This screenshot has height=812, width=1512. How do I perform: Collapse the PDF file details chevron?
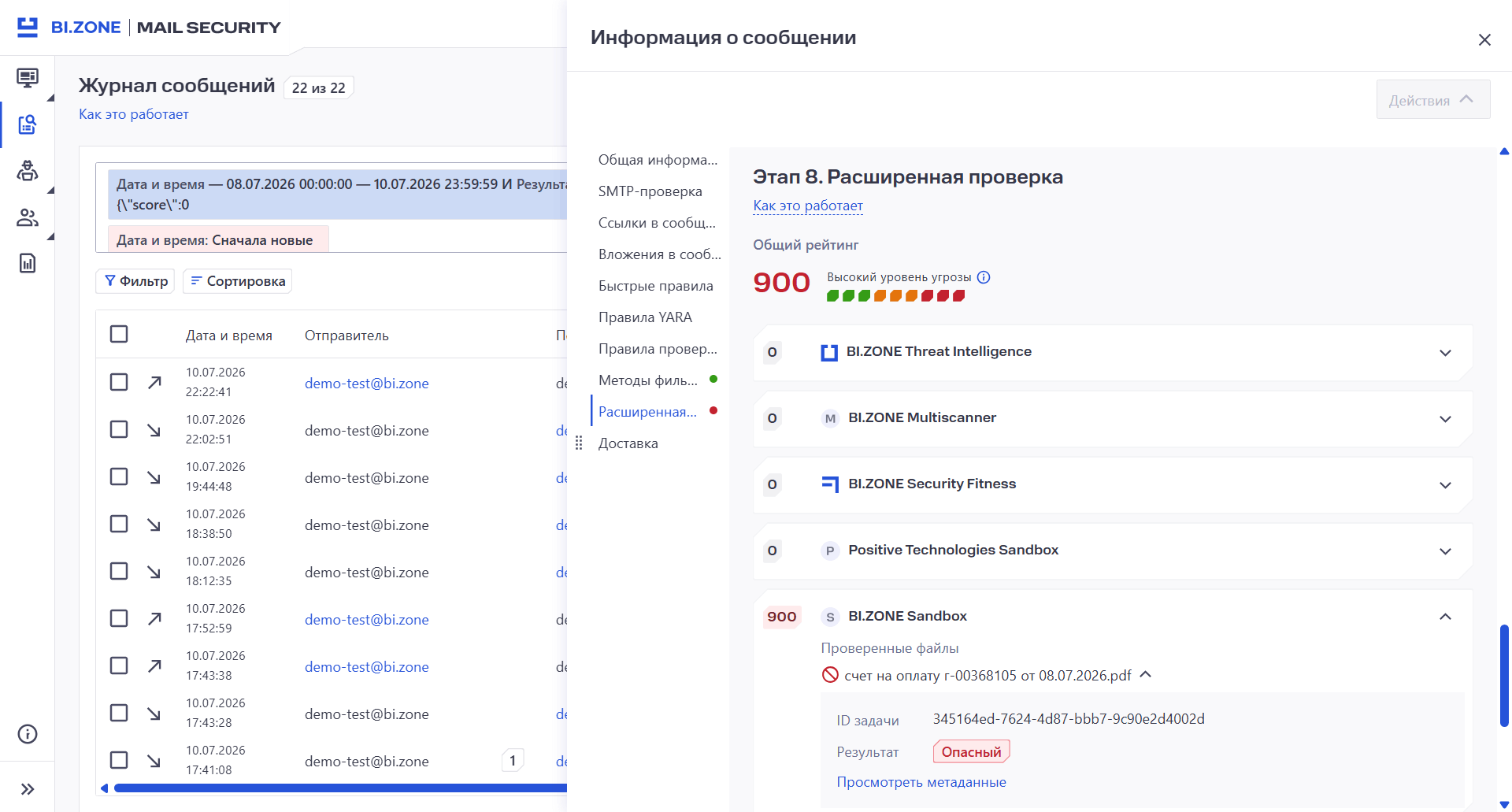pos(1146,674)
